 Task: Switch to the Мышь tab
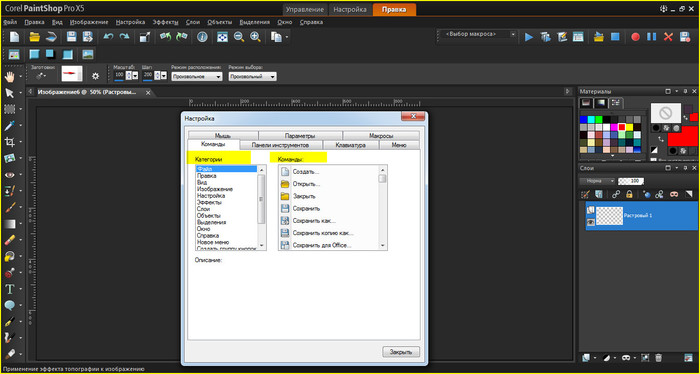pos(222,136)
